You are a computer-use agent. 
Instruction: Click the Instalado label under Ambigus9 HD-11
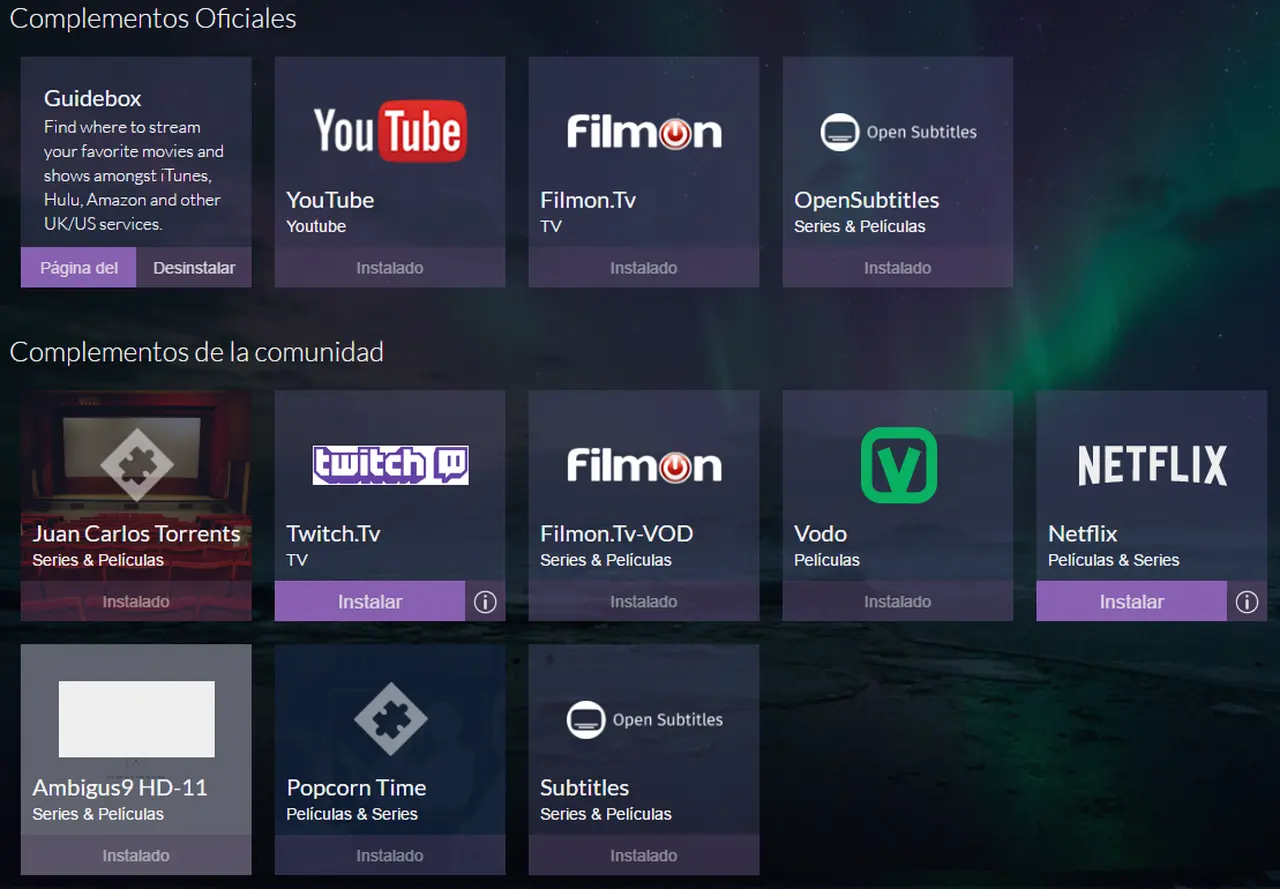point(136,856)
